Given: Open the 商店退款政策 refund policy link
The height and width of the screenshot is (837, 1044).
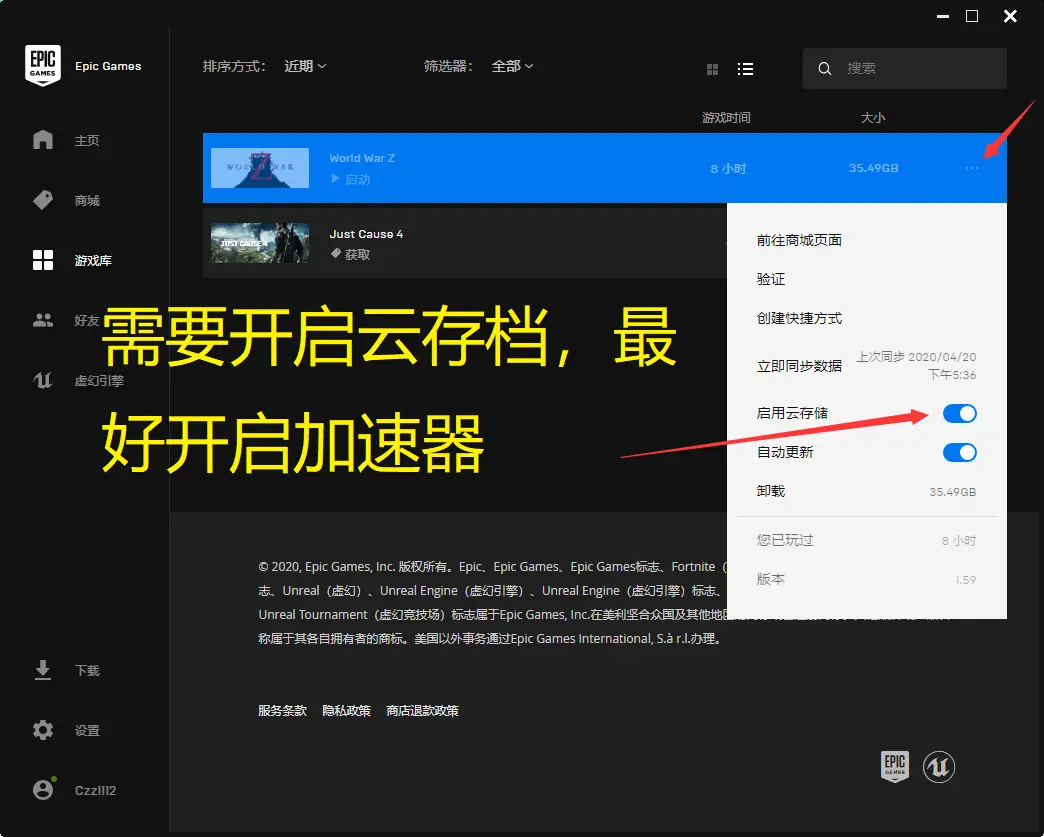Looking at the screenshot, I should (422, 710).
